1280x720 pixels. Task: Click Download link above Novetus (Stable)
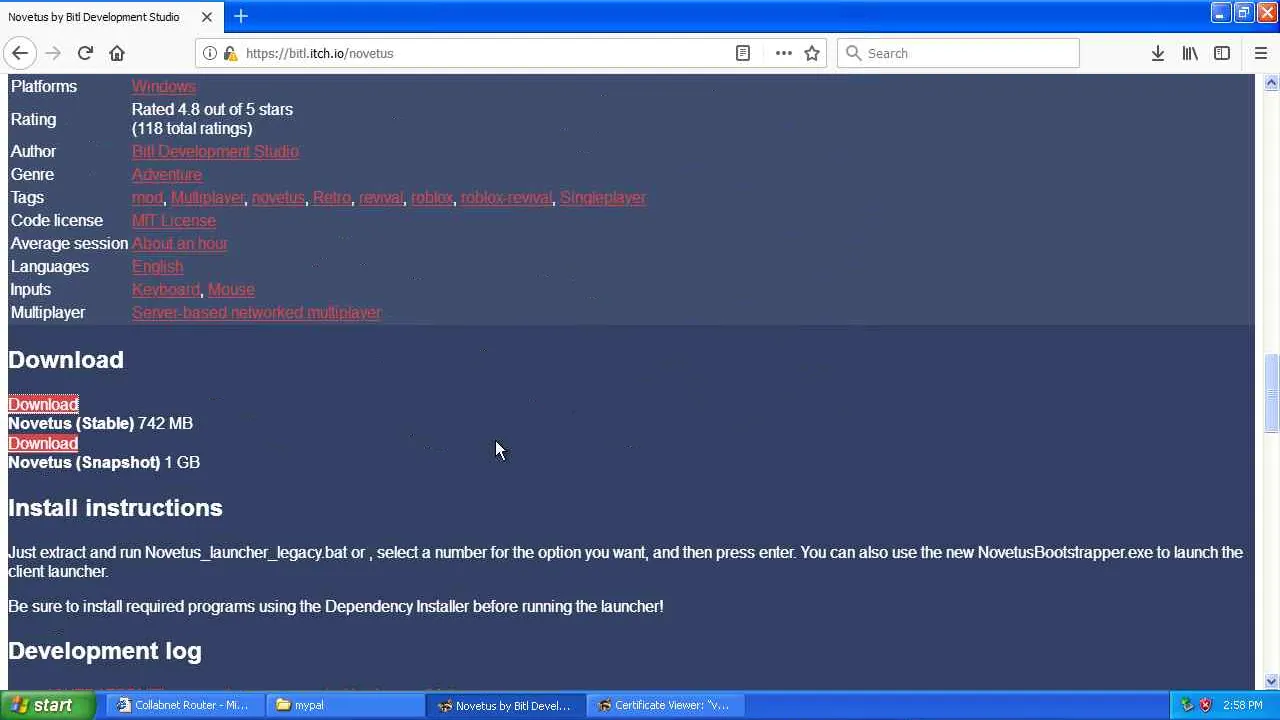click(x=43, y=404)
